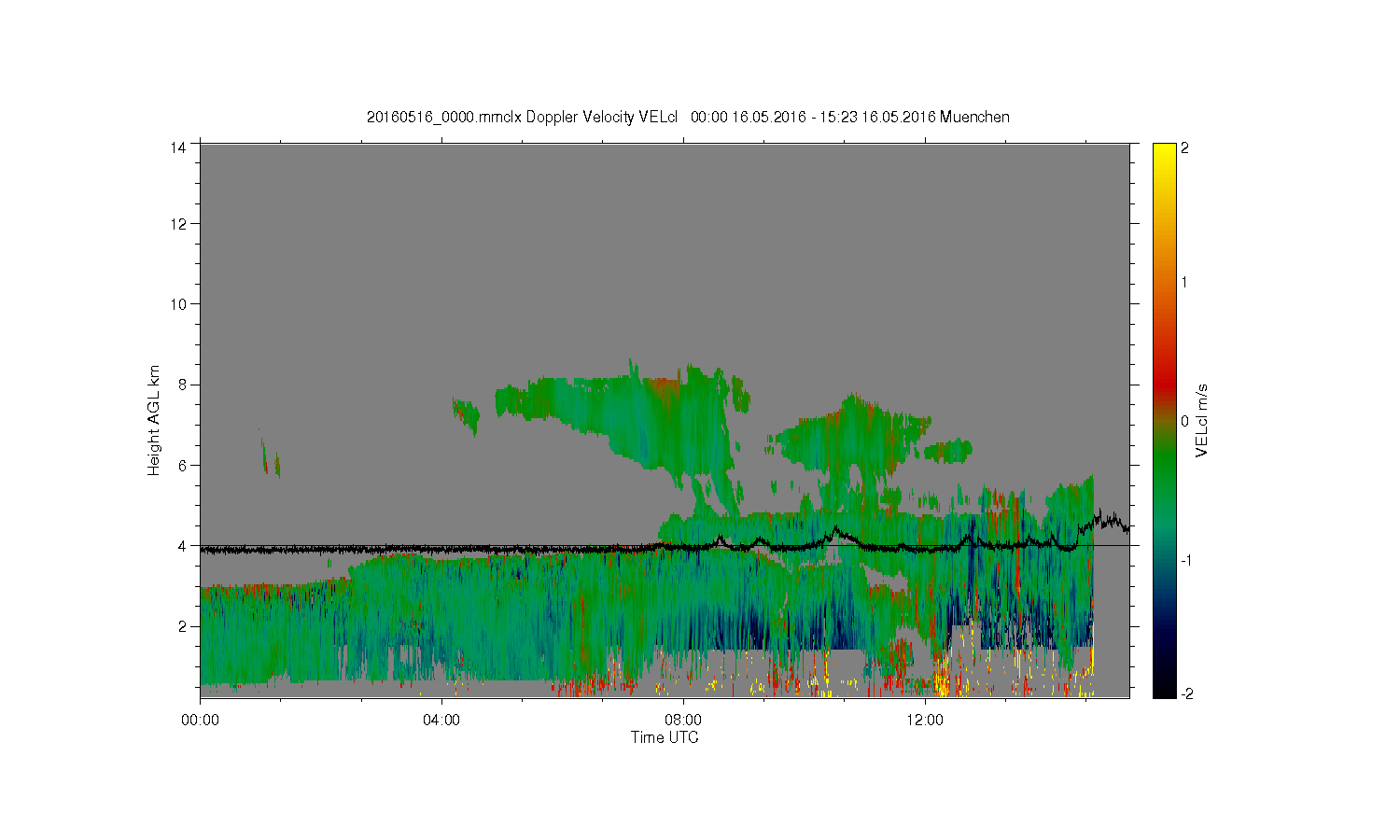1400x840 pixels.
Task: Click the '10' height tick label
Action: click(178, 304)
